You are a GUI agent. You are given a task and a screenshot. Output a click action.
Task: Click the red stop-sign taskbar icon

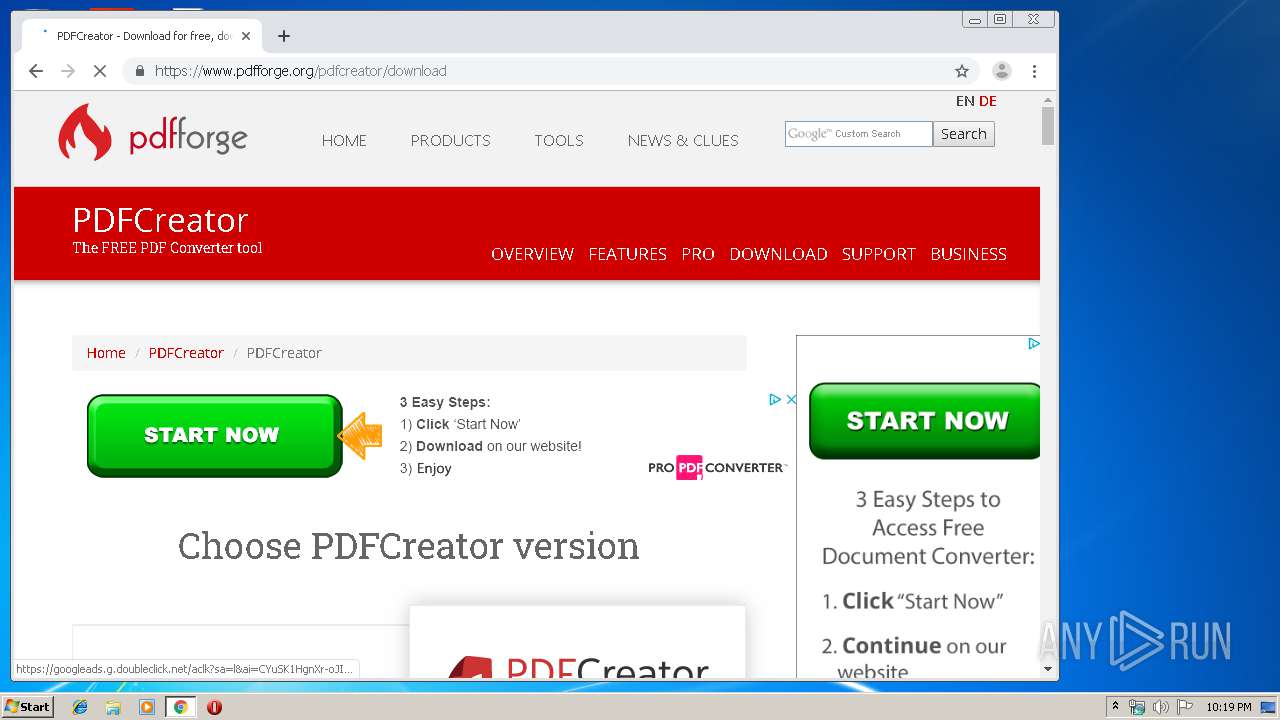click(x=214, y=707)
